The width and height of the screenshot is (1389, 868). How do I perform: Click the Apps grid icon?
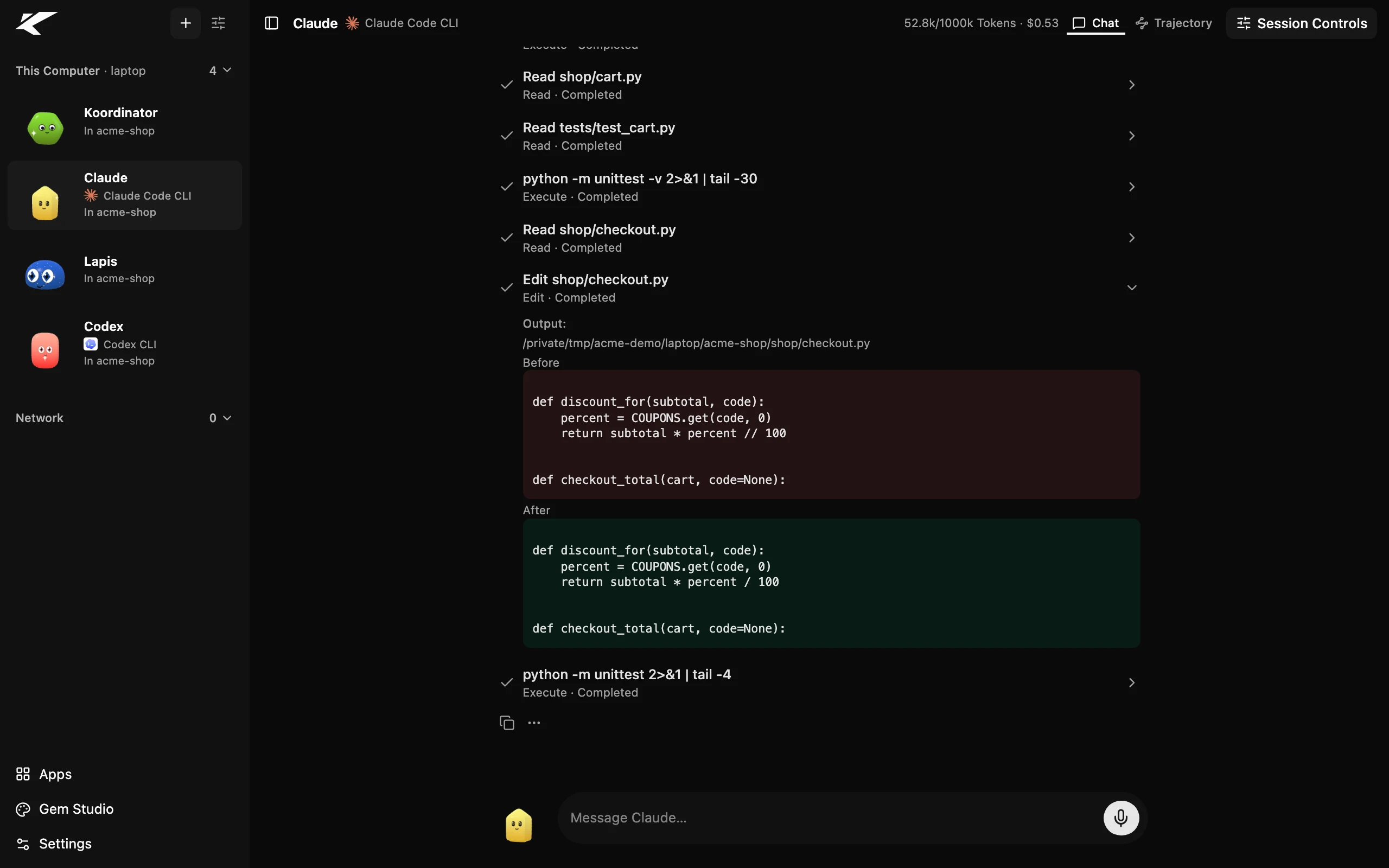point(23,775)
